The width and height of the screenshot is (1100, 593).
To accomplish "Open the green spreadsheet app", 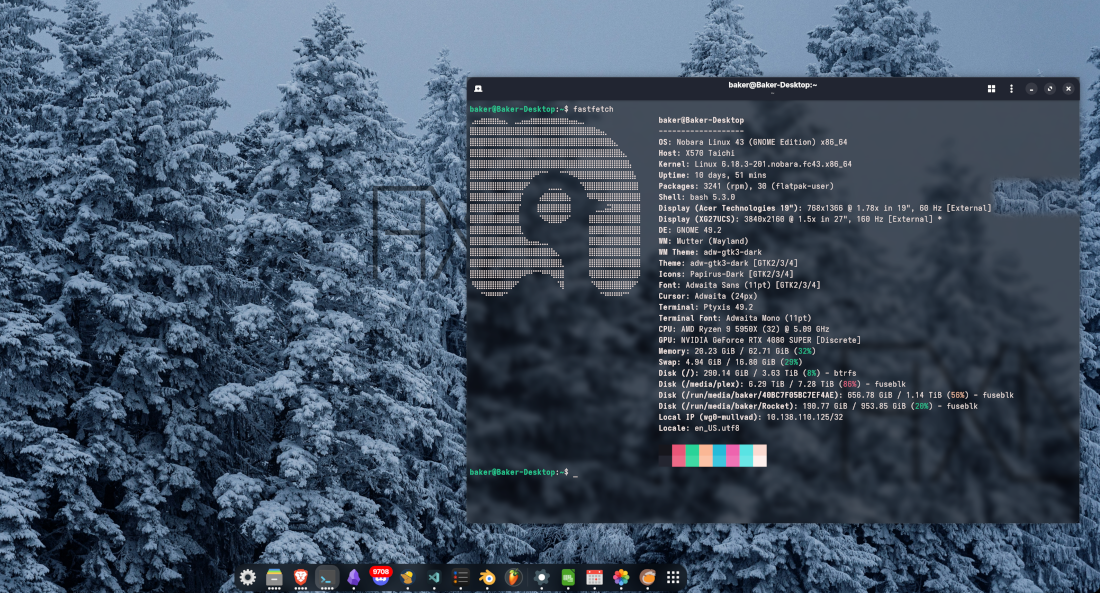I will (x=567, y=577).
